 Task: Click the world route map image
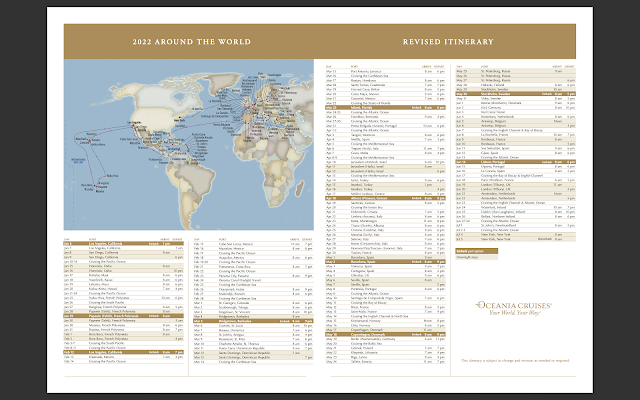tap(189, 144)
